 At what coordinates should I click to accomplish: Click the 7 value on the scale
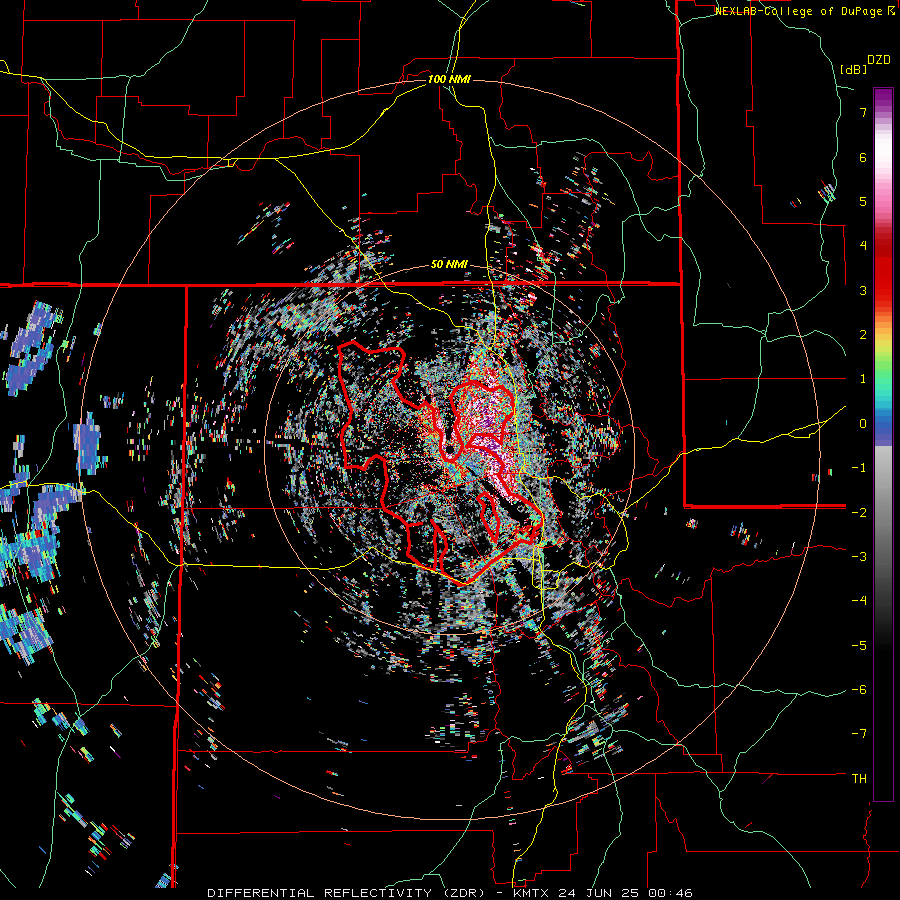click(863, 112)
